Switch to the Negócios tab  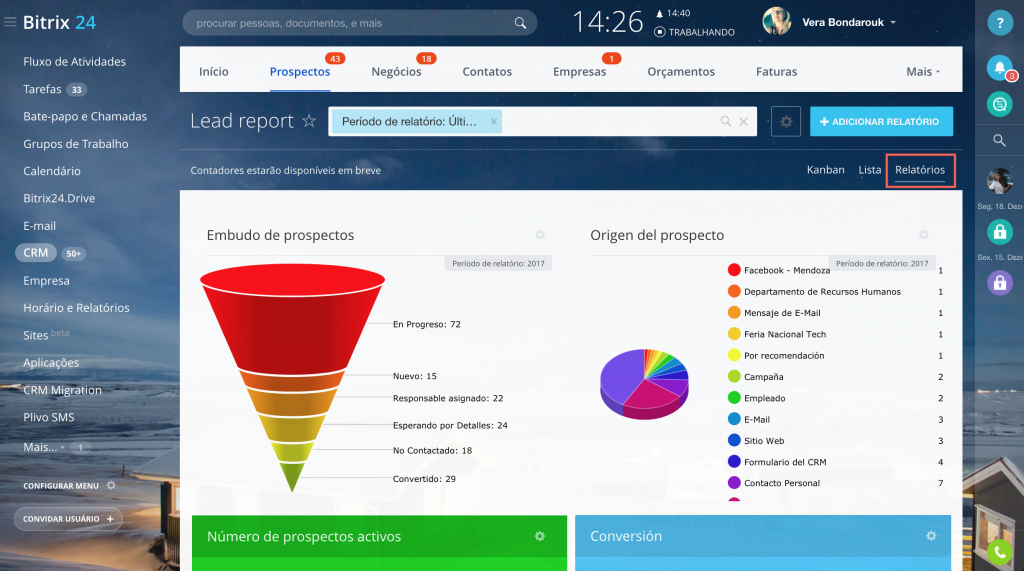tap(396, 72)
